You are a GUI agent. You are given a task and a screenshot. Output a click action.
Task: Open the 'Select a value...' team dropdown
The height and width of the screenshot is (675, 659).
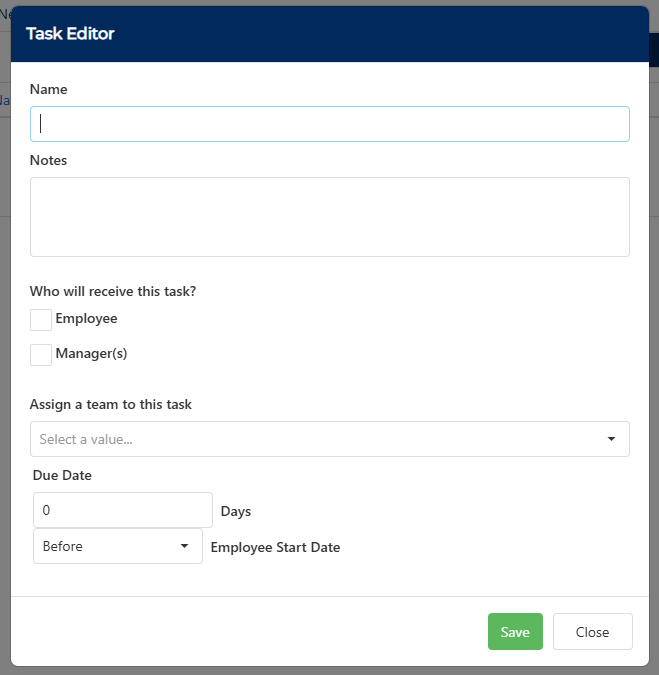330,439
